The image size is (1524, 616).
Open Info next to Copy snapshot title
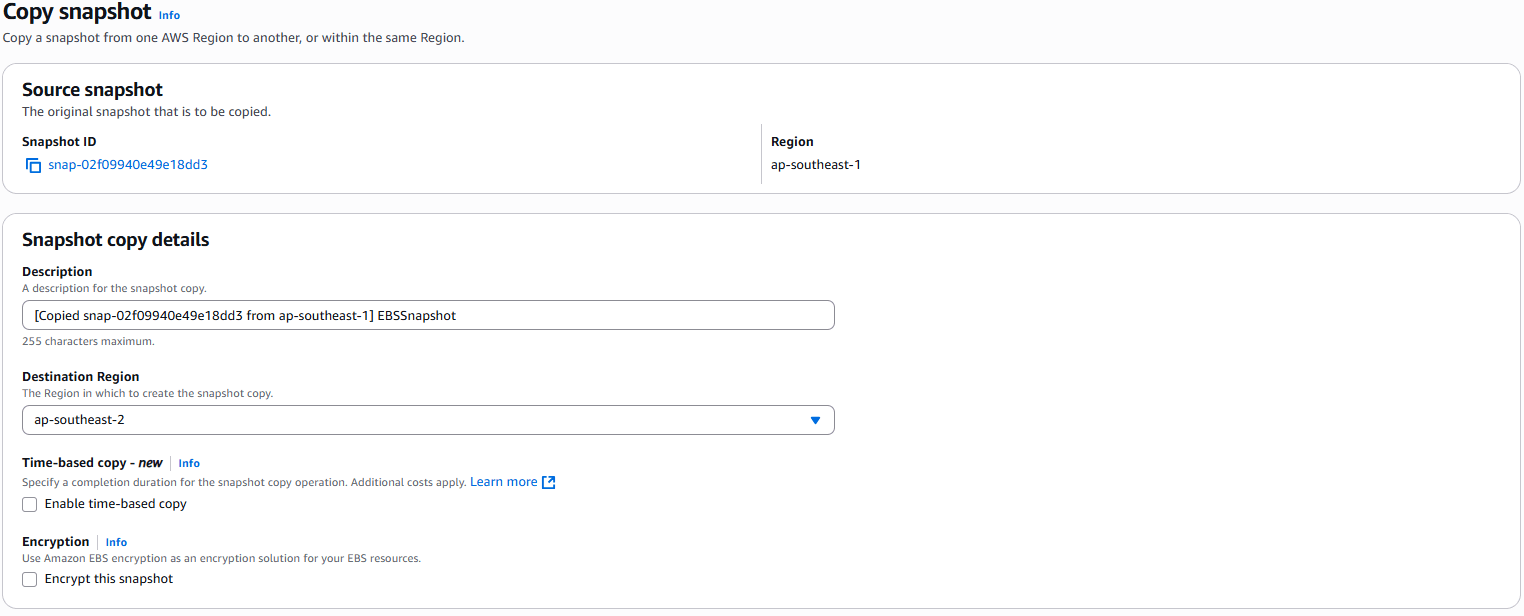[x=169, y=15]
